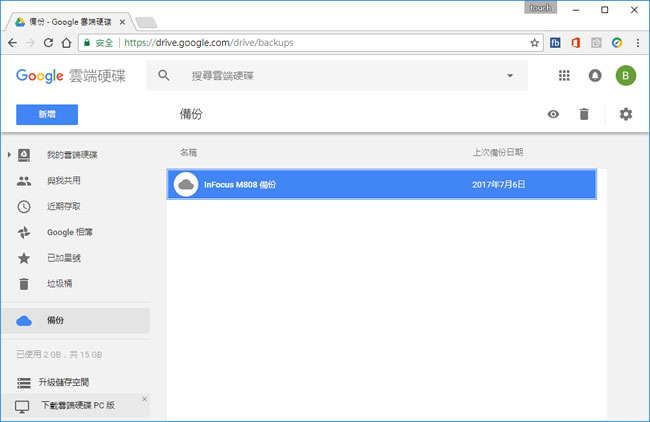The height and width of the screenshot is (422, 650).
Task: Click the search magnifier icon
Action: tap(164, 75)
